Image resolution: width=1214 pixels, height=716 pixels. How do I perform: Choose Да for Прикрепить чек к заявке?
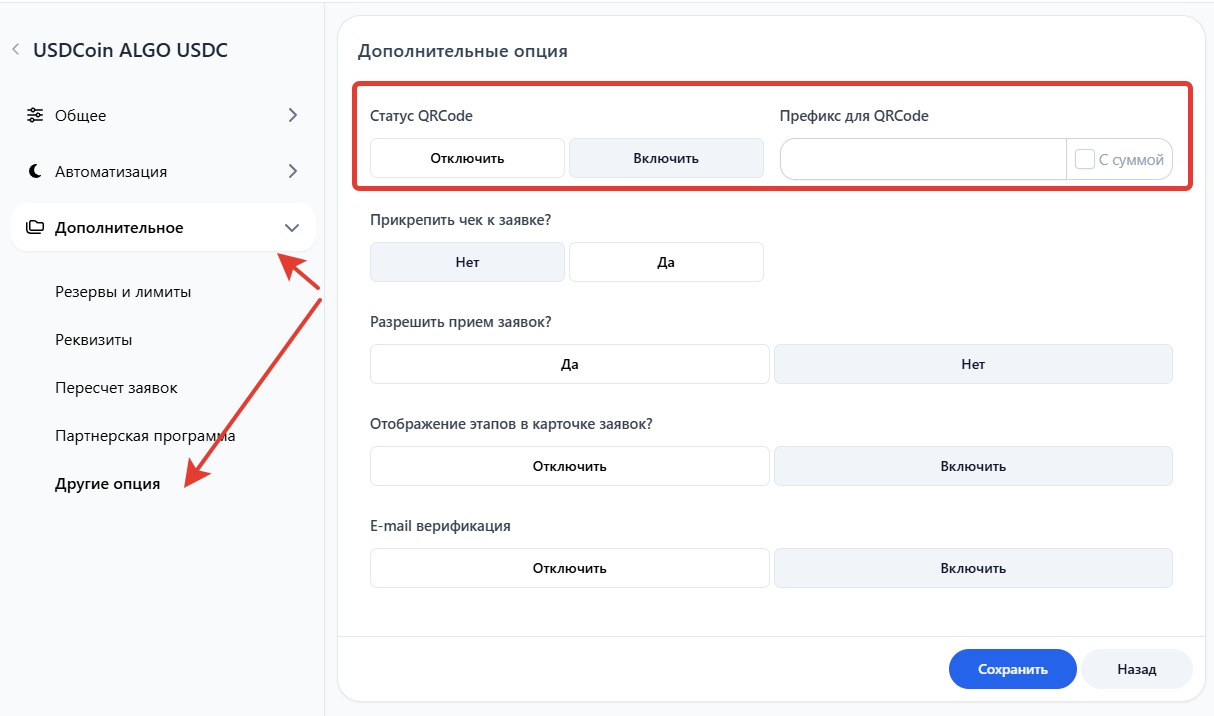[x=666, y=262]
